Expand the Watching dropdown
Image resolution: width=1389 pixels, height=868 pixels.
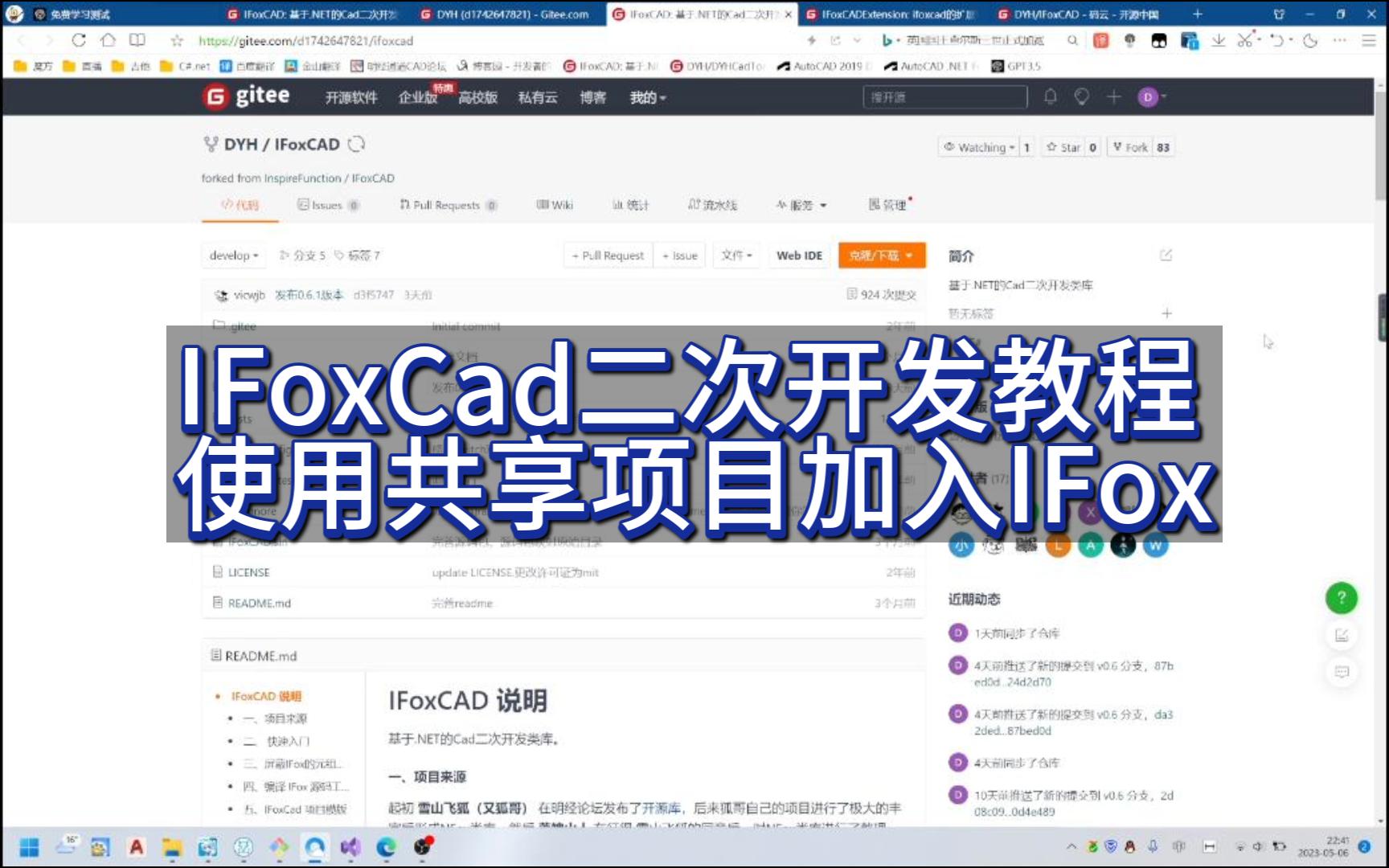978,147
